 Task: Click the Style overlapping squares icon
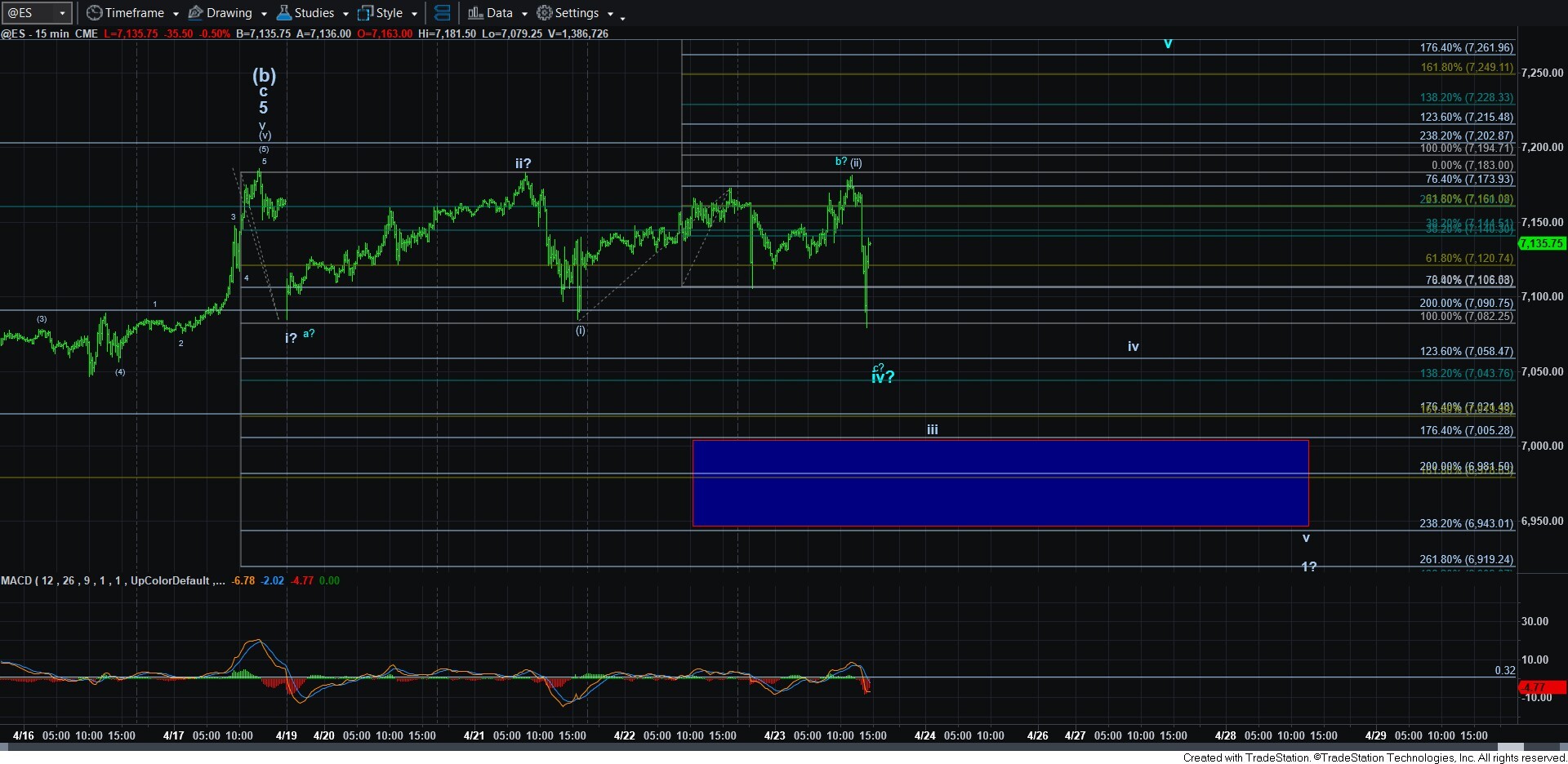pos(365,13)
